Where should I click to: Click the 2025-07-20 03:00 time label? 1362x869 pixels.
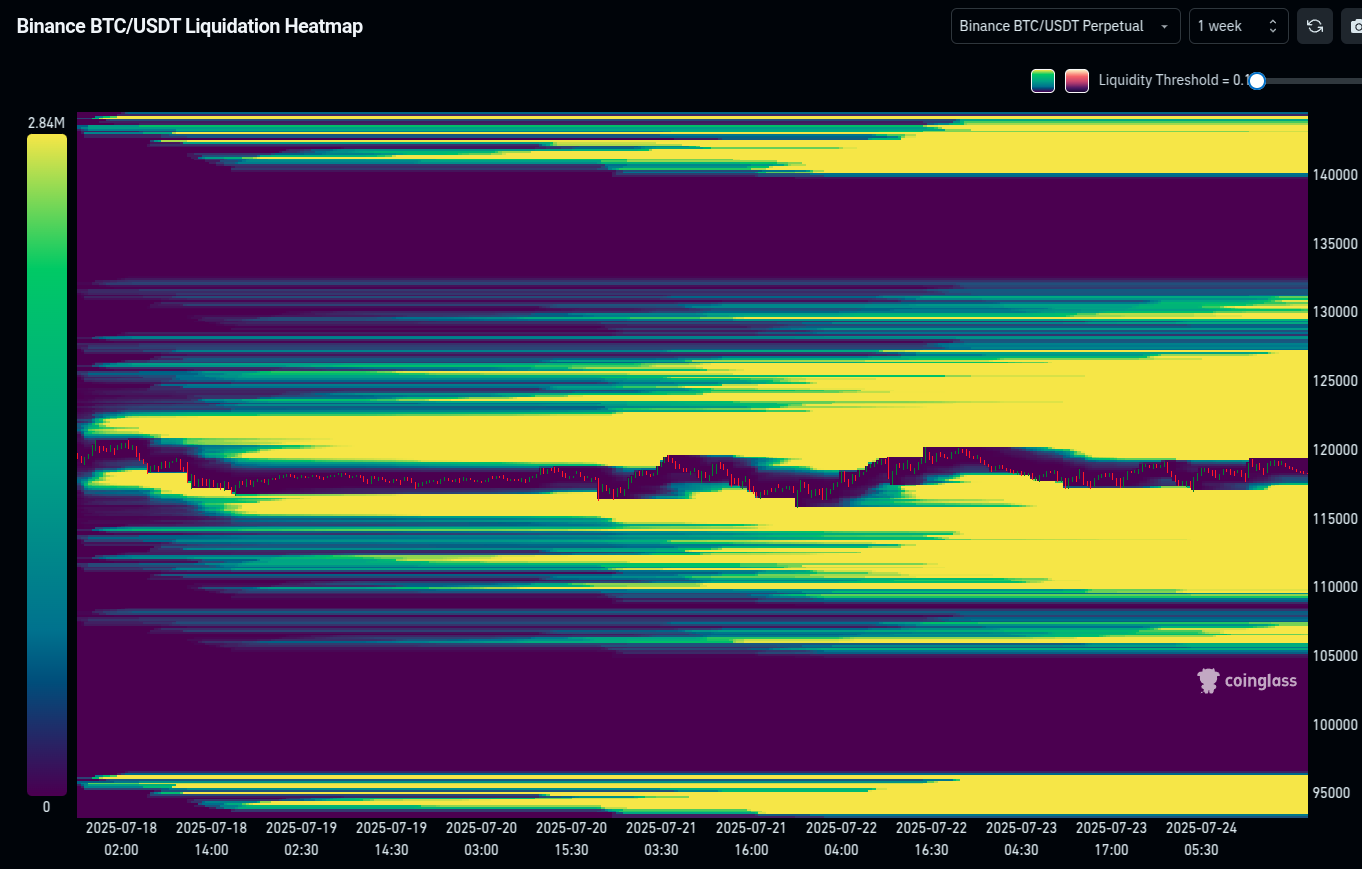481,839
